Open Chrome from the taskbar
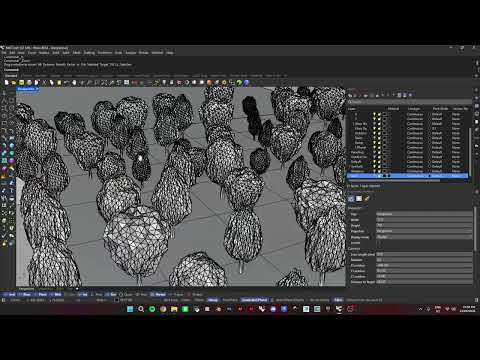480x360 pixels. pyautogui.click(x=163, y=309)
